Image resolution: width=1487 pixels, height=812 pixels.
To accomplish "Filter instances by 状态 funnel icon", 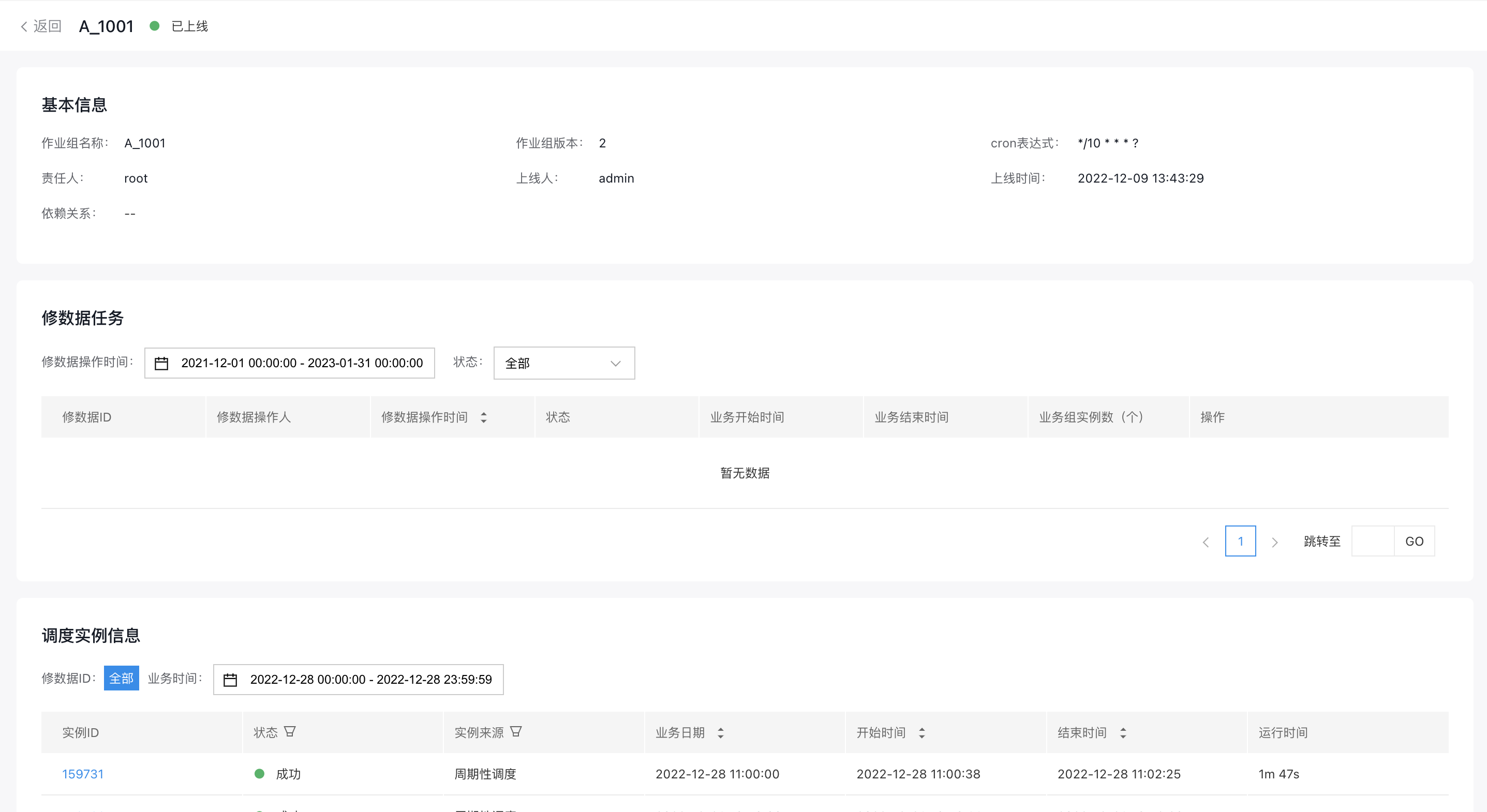I will (x=290, y=732).
